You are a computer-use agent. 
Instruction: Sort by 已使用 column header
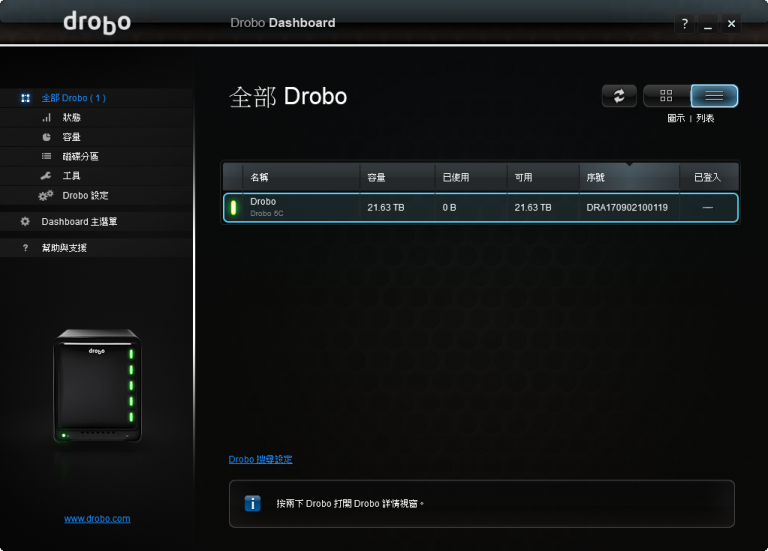click(471, 177)
